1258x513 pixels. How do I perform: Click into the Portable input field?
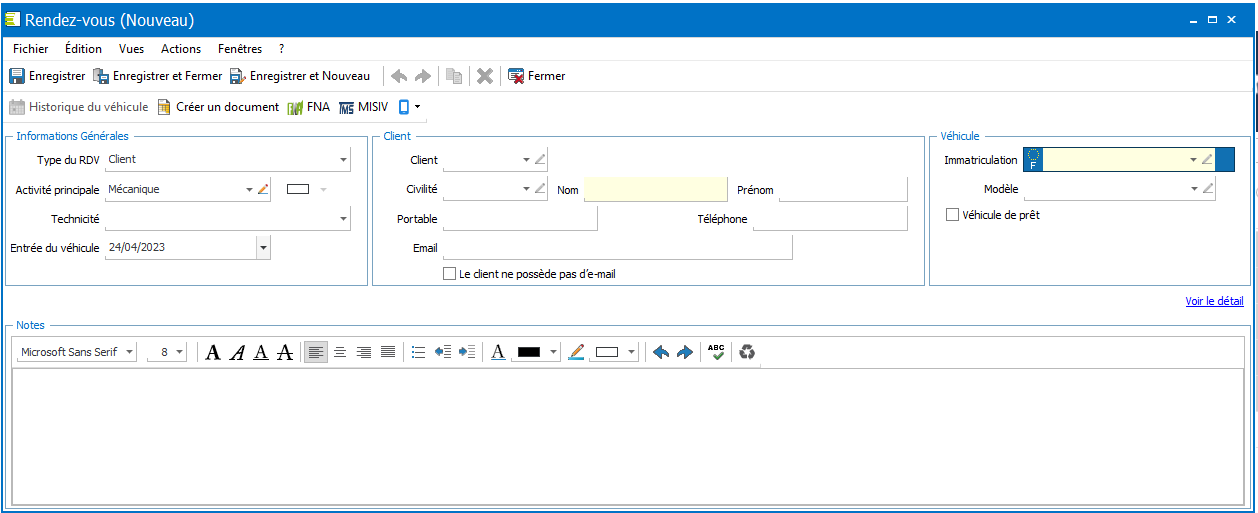tap(520, 218)
